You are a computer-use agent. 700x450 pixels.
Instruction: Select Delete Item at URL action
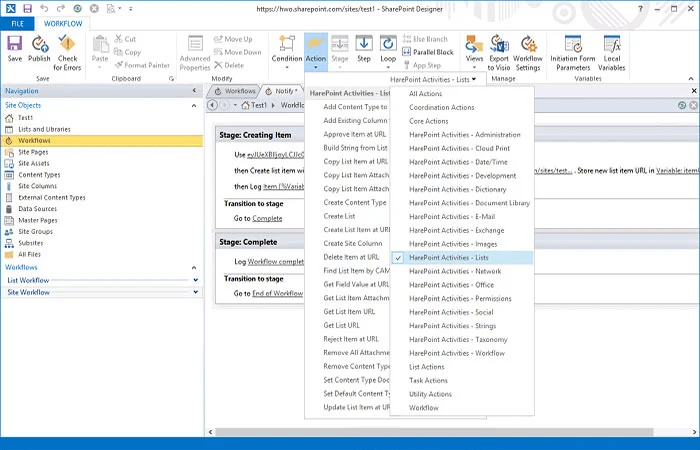(351, 257)
